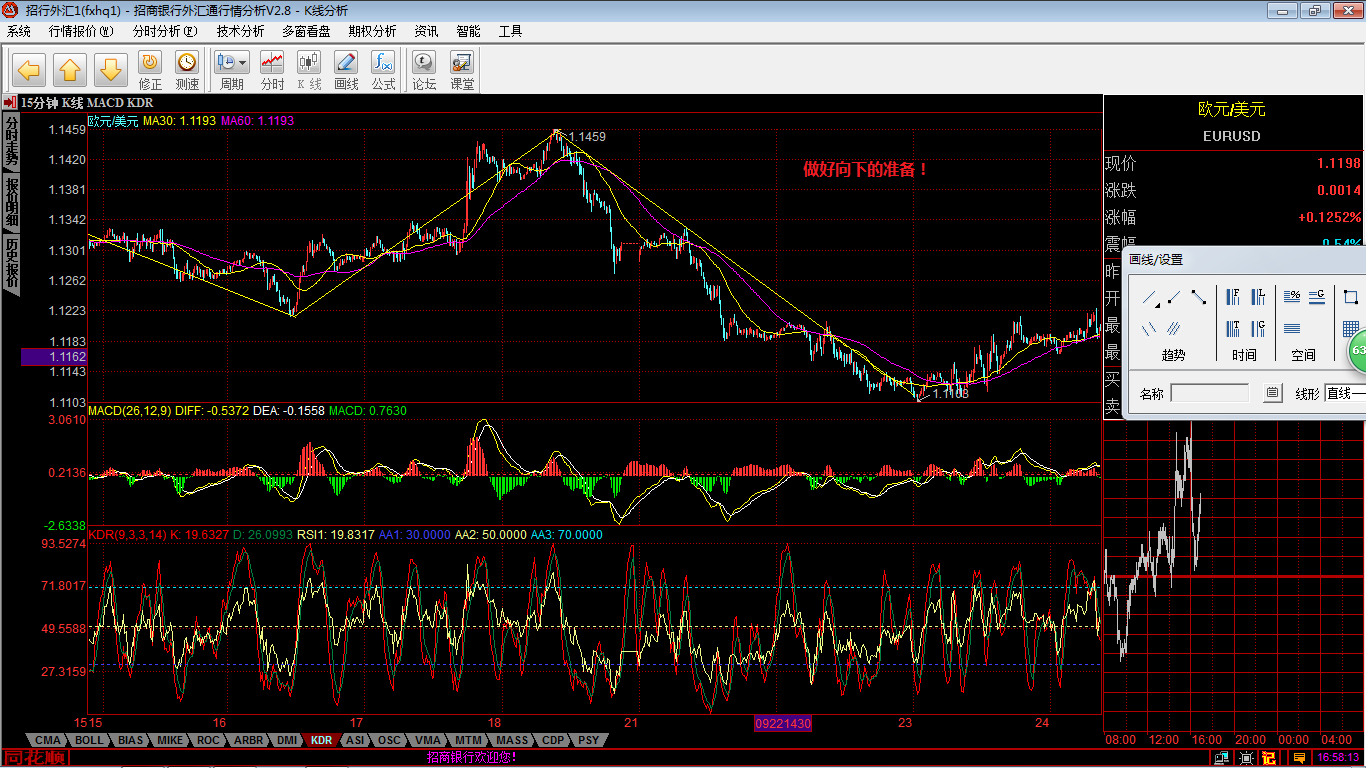Click the 课堂 classroom icon
This screenshot has width=1366, height=768.
[x=462, y=70]
